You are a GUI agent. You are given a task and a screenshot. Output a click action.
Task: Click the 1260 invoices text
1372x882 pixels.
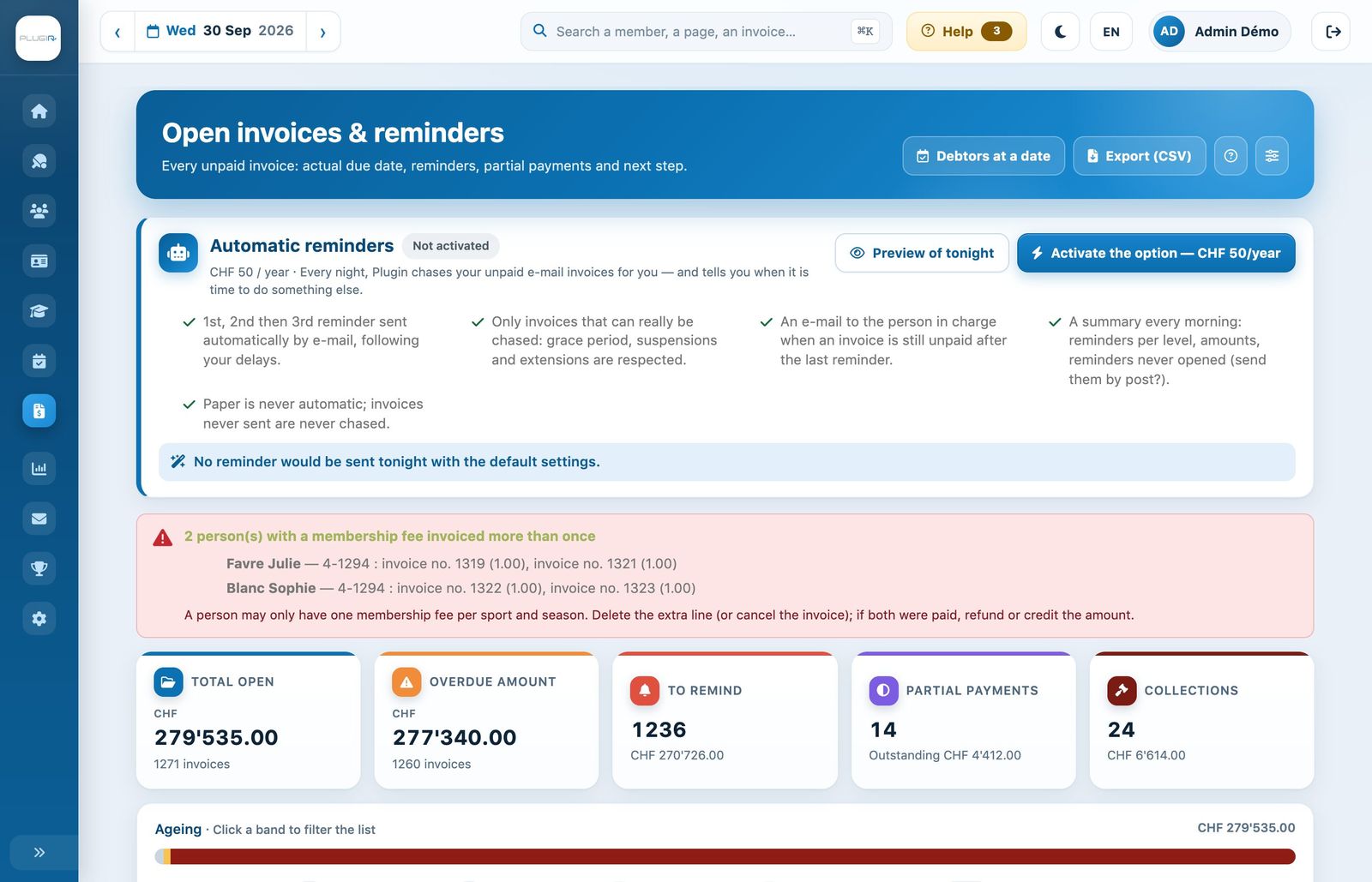coord(431,765)
